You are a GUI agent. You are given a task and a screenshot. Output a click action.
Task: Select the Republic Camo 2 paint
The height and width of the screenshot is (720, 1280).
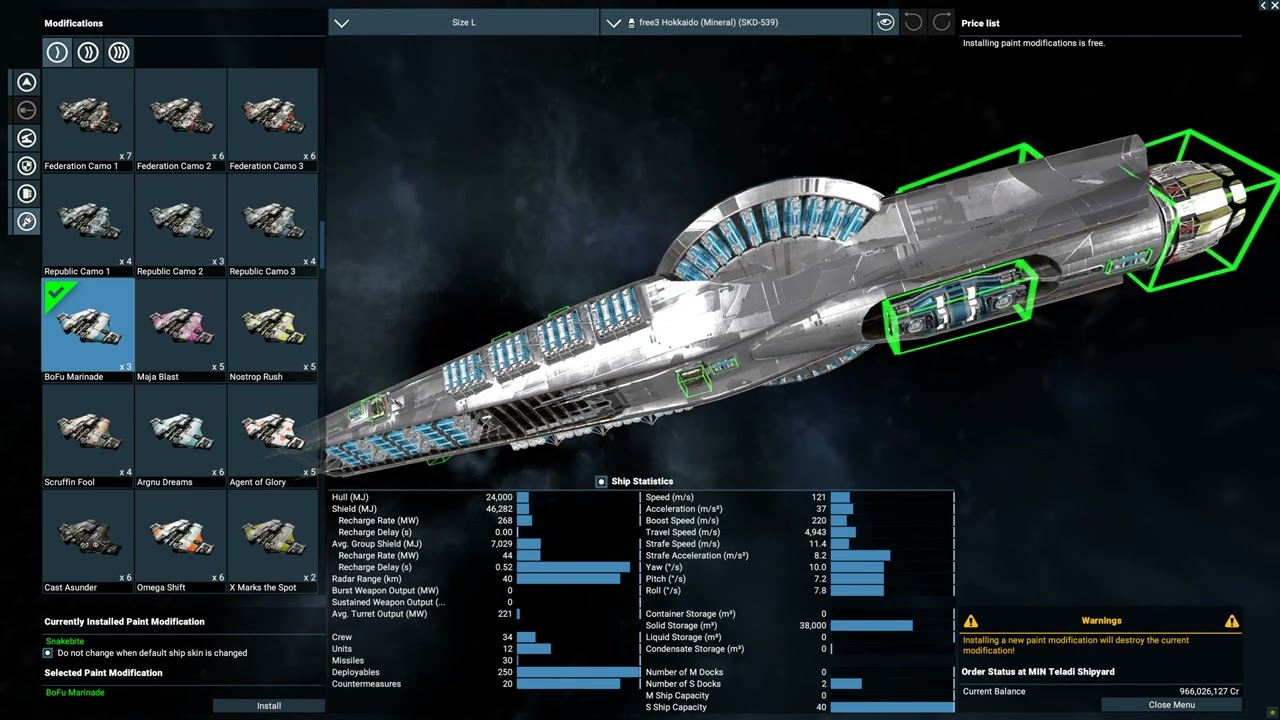click(x=181, y=225)
